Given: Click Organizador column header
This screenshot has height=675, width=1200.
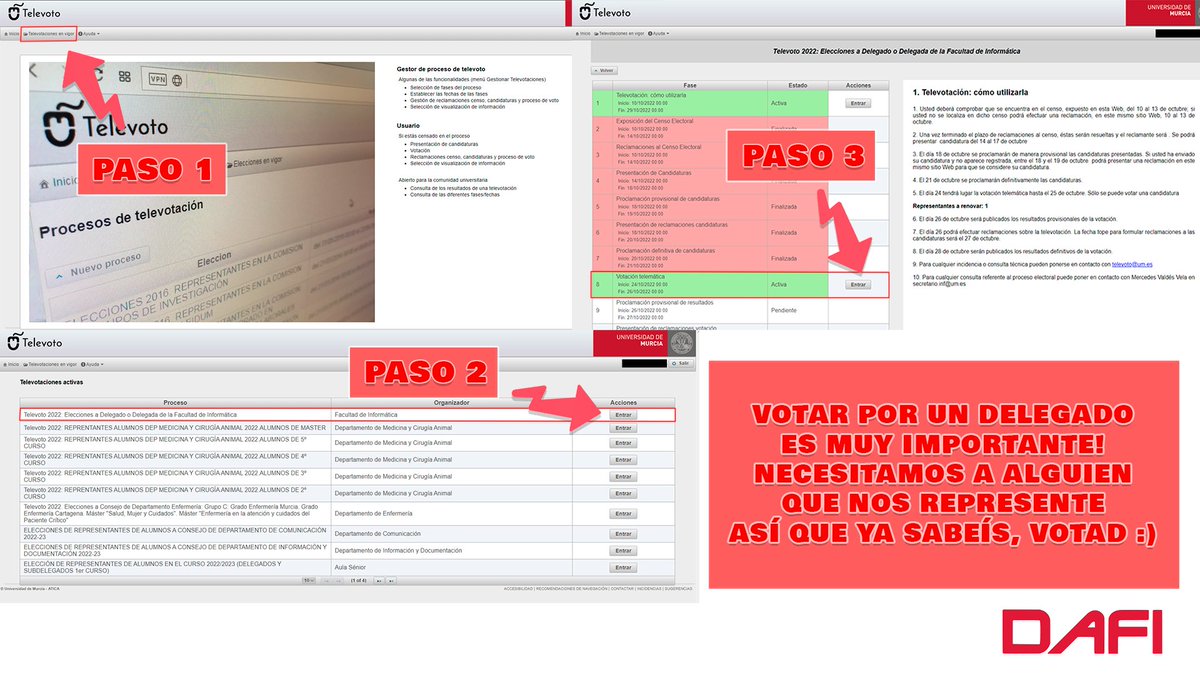Looking at the screenshot, I should (x=452, y=403).
